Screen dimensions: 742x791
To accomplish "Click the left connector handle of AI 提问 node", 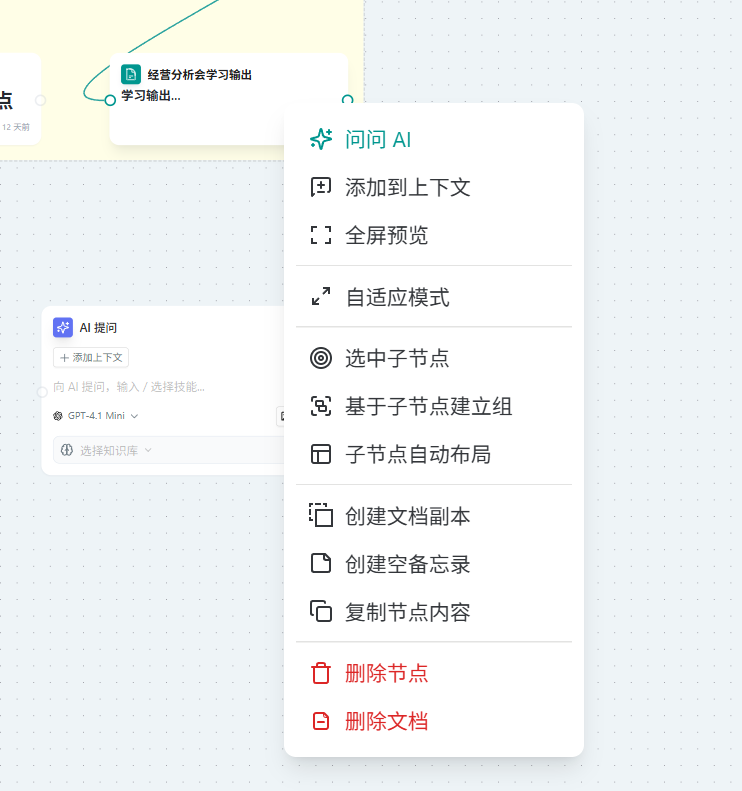I will [42, 392].
